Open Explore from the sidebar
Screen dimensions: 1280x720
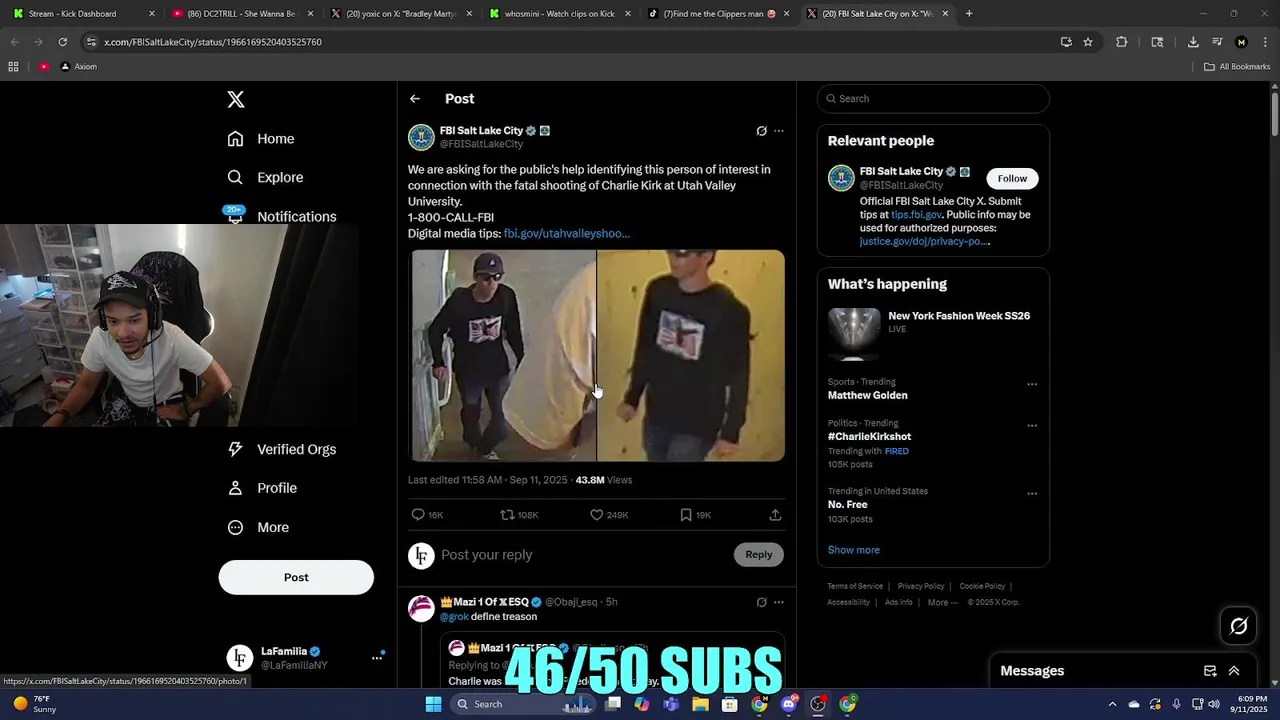click(265, 177)
